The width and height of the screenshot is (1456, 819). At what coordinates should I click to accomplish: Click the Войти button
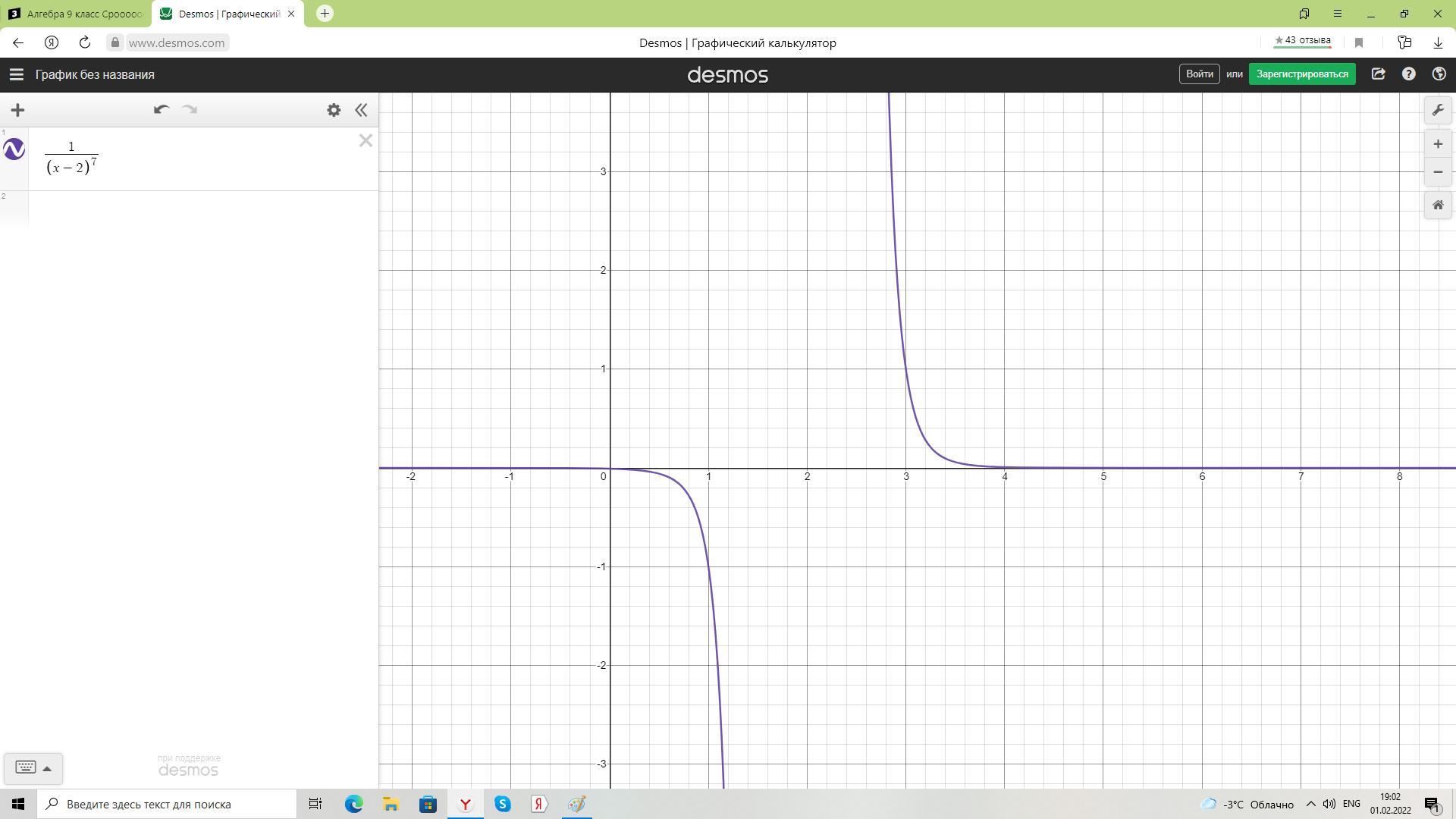1199,74
